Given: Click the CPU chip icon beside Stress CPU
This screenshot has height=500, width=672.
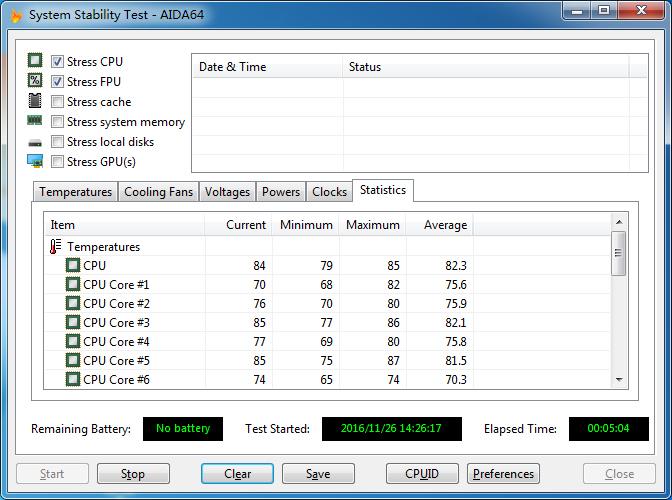Looking at the screenshot, I should 35,62.
